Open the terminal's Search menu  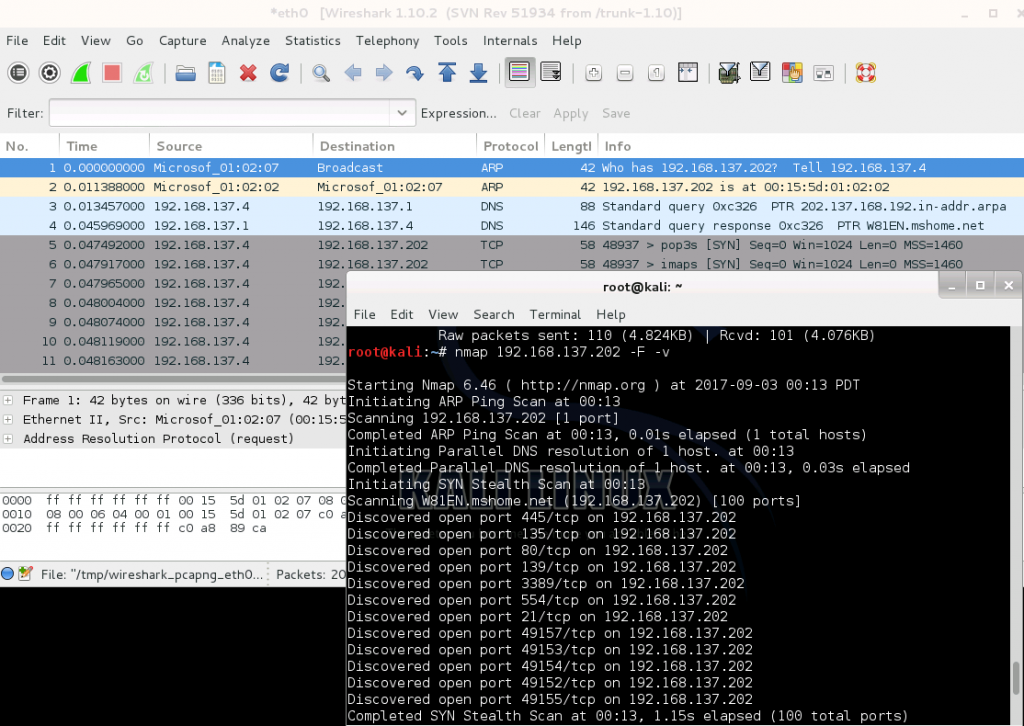pyautogui.click(x=494, y=314)
